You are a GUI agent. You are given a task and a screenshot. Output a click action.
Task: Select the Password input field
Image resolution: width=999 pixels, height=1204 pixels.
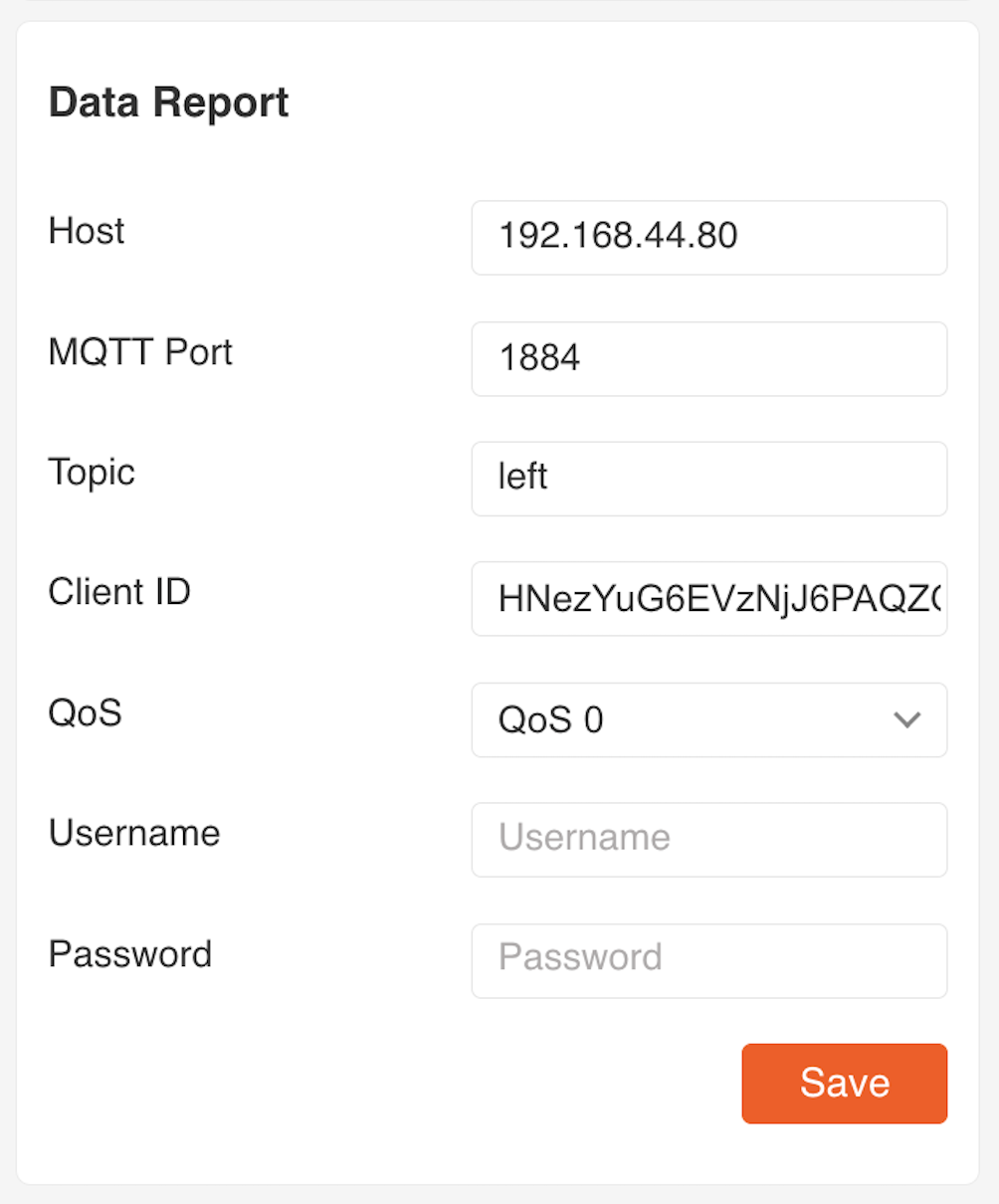708,961
